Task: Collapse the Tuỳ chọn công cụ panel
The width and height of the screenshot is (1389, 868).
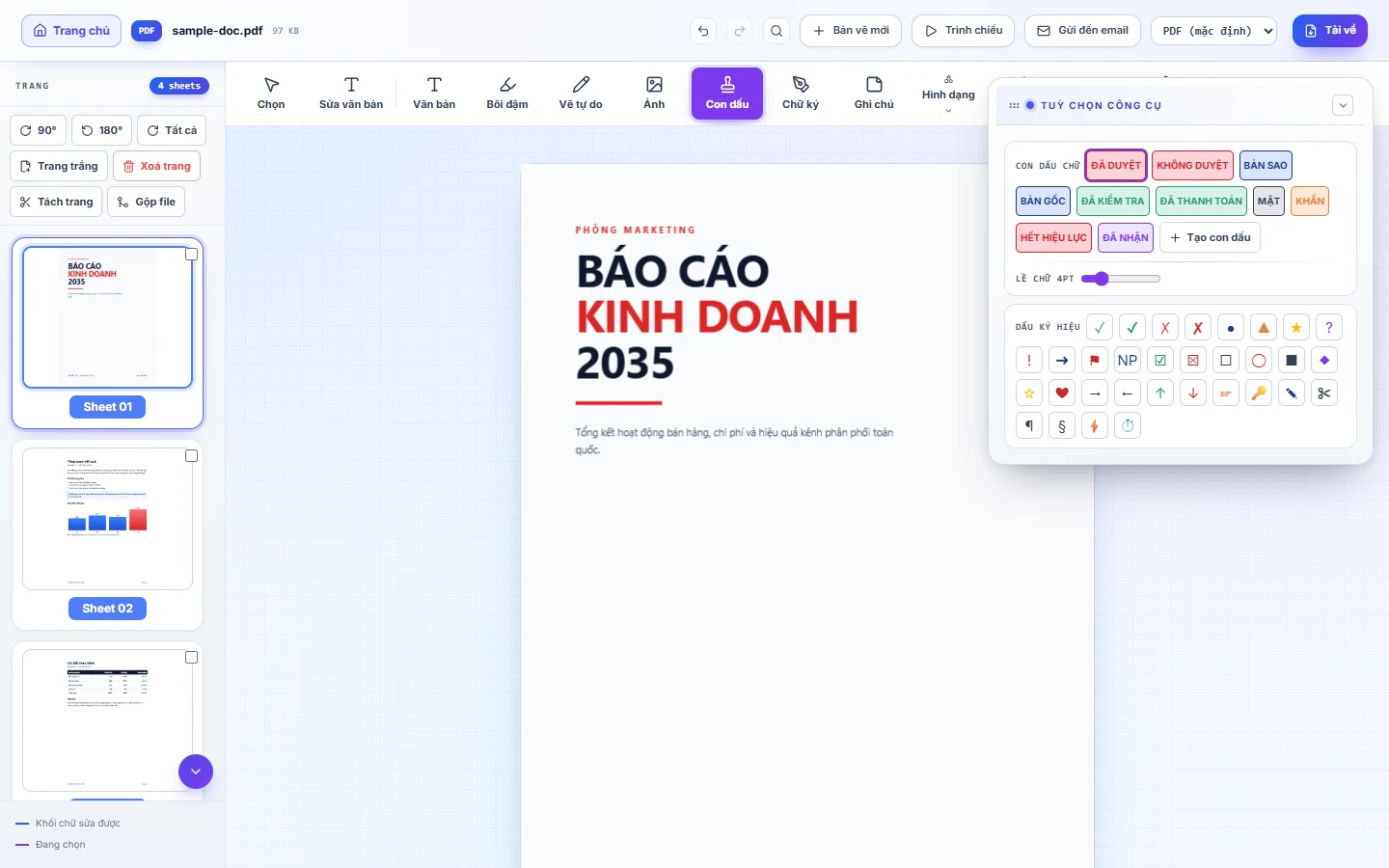Action: point(1343,105)
